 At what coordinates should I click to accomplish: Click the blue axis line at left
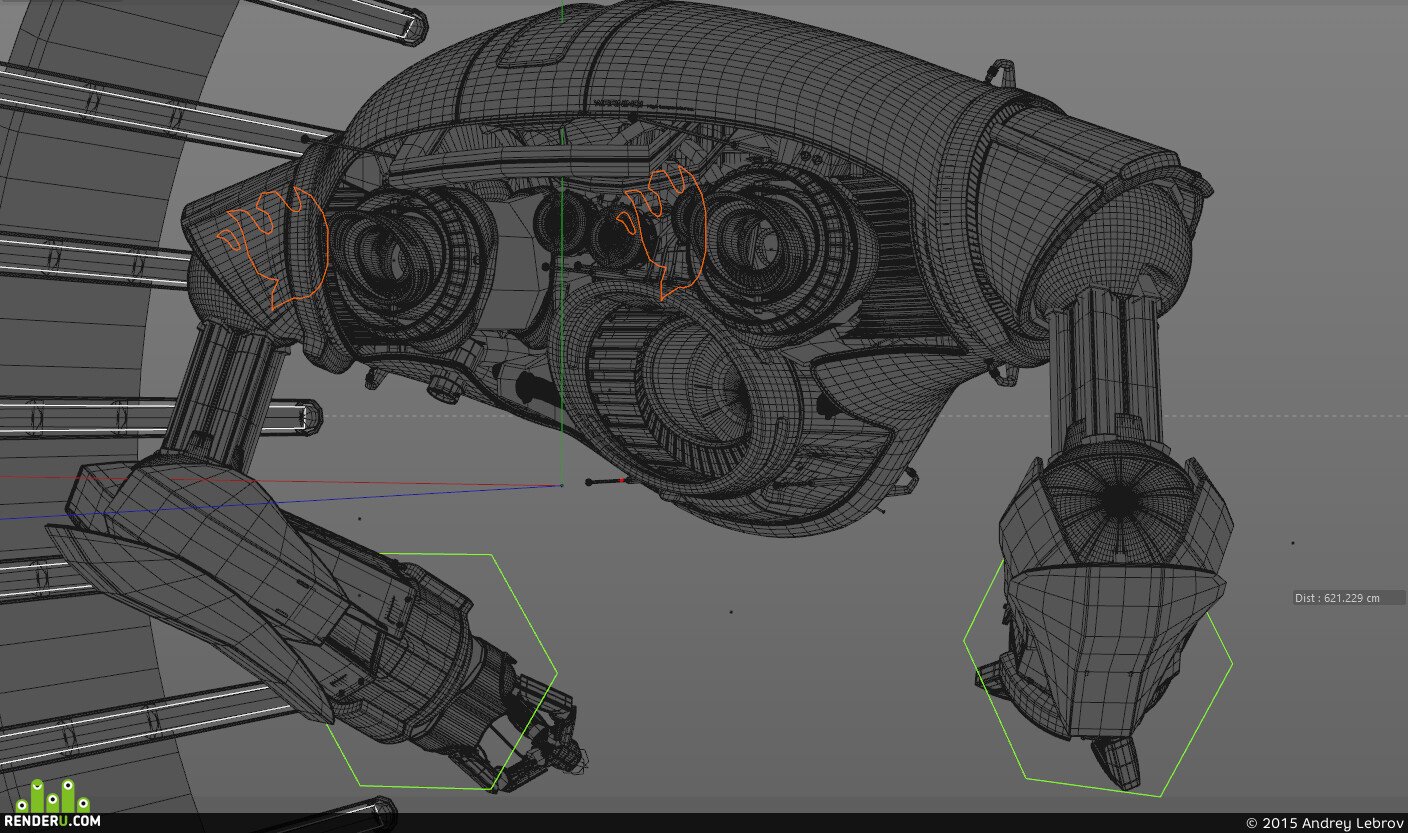(280, 502)
